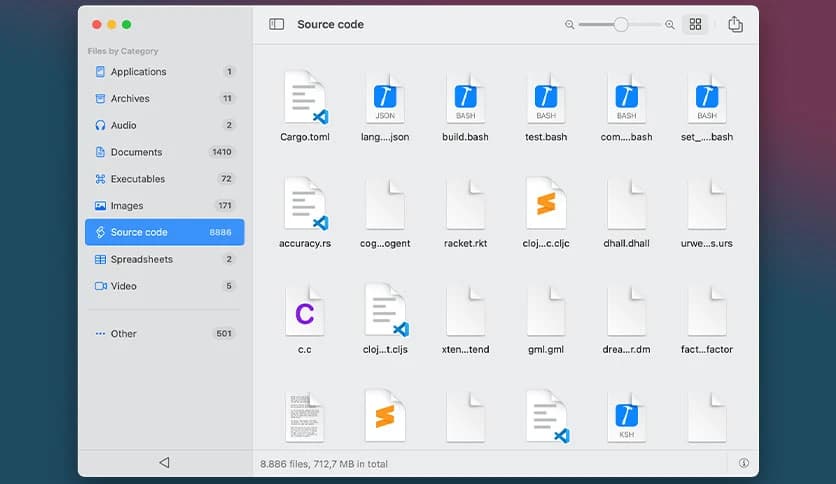
Task: Click the '8.886 files, 712,7 MB in total' status
Action: (x=324, y=464)
